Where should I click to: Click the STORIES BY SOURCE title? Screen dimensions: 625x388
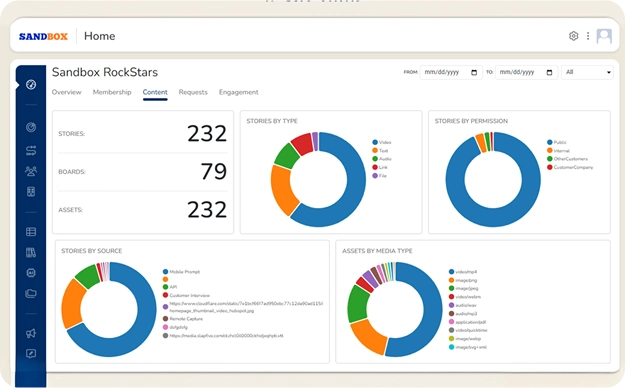pos(92,251)
